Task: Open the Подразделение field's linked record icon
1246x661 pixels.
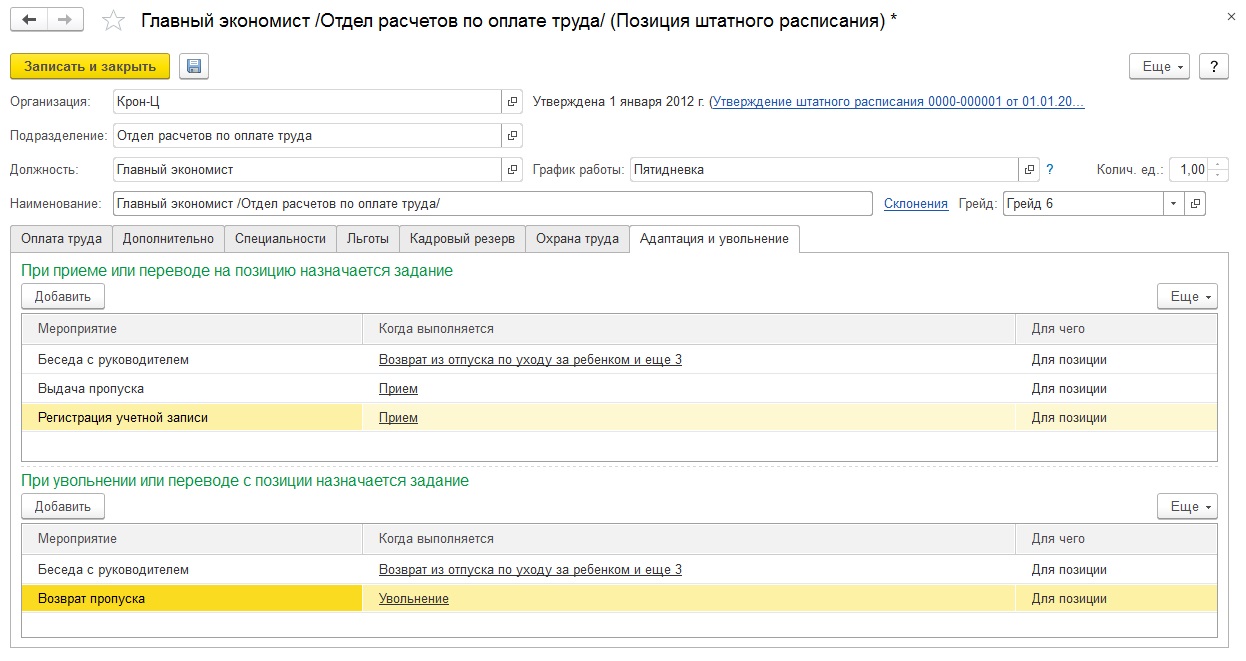Action: pyautogui.click(x=512, y=136)
